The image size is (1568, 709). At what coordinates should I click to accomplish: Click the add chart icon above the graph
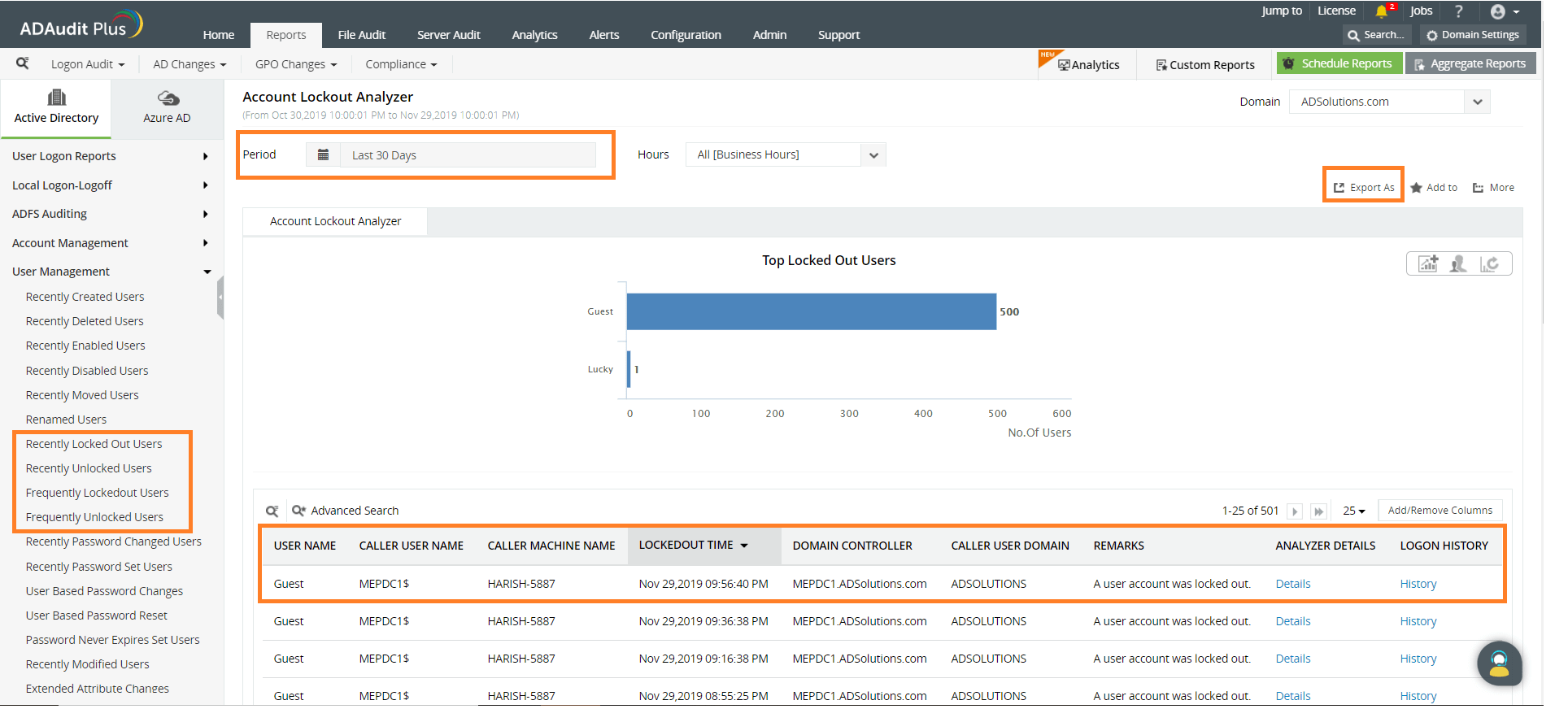click(1428, 263)
